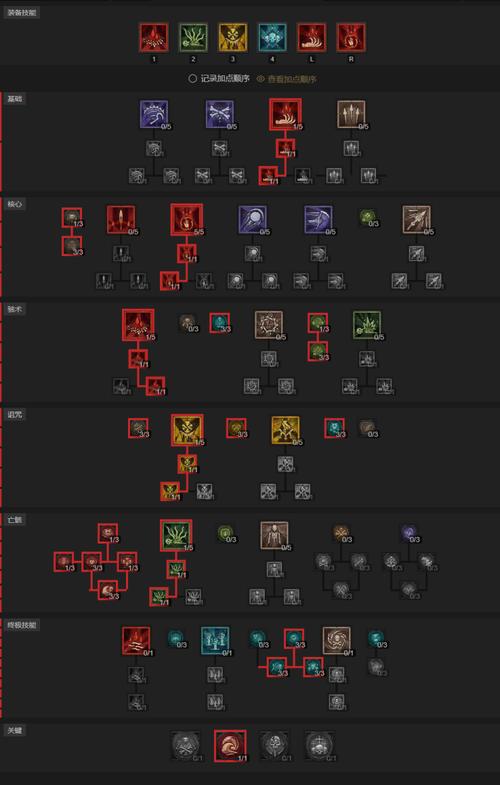Select the skill bound to slot L

tap(312, 38)
